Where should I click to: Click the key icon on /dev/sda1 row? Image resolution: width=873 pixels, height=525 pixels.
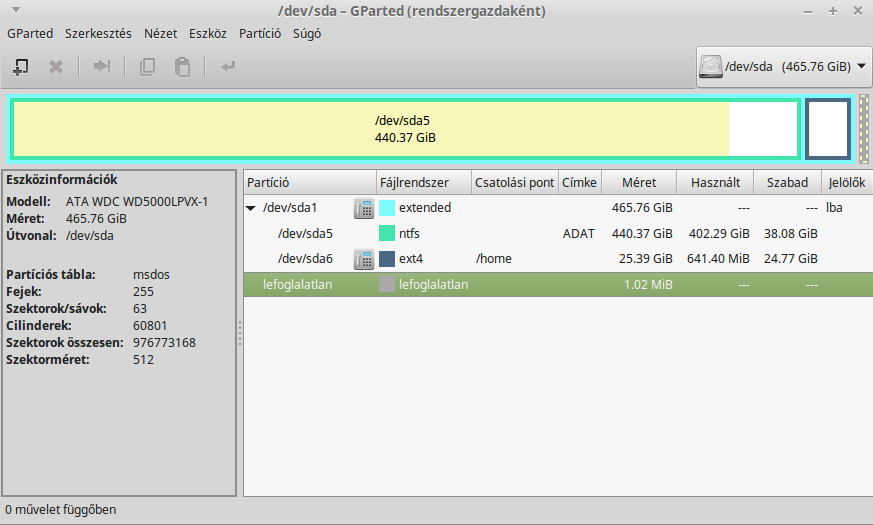pyautogui.click(x=364, y=208)
